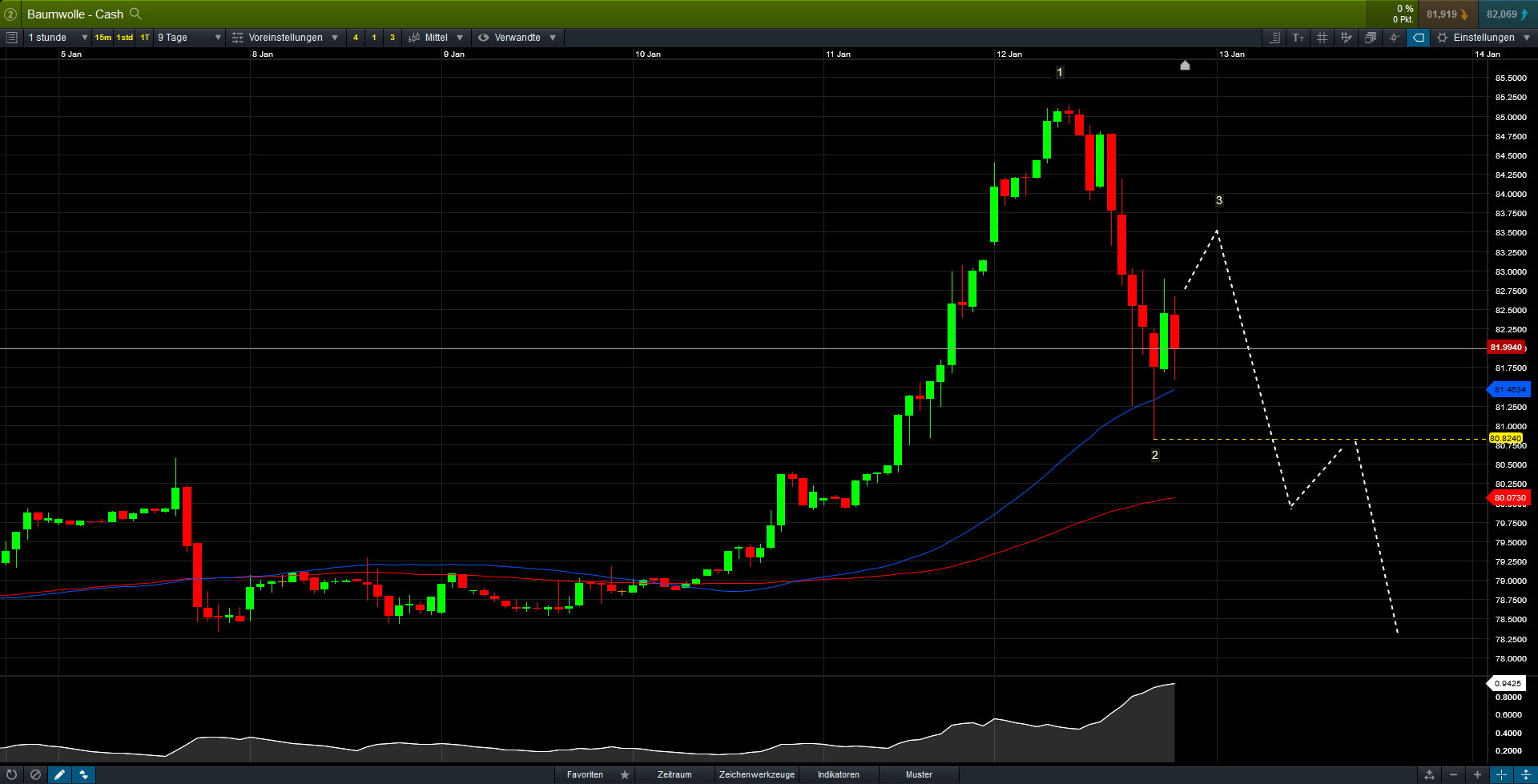Select the 1T timeframe button
The width and height of the screenshot is (1538, 784).
143,37
